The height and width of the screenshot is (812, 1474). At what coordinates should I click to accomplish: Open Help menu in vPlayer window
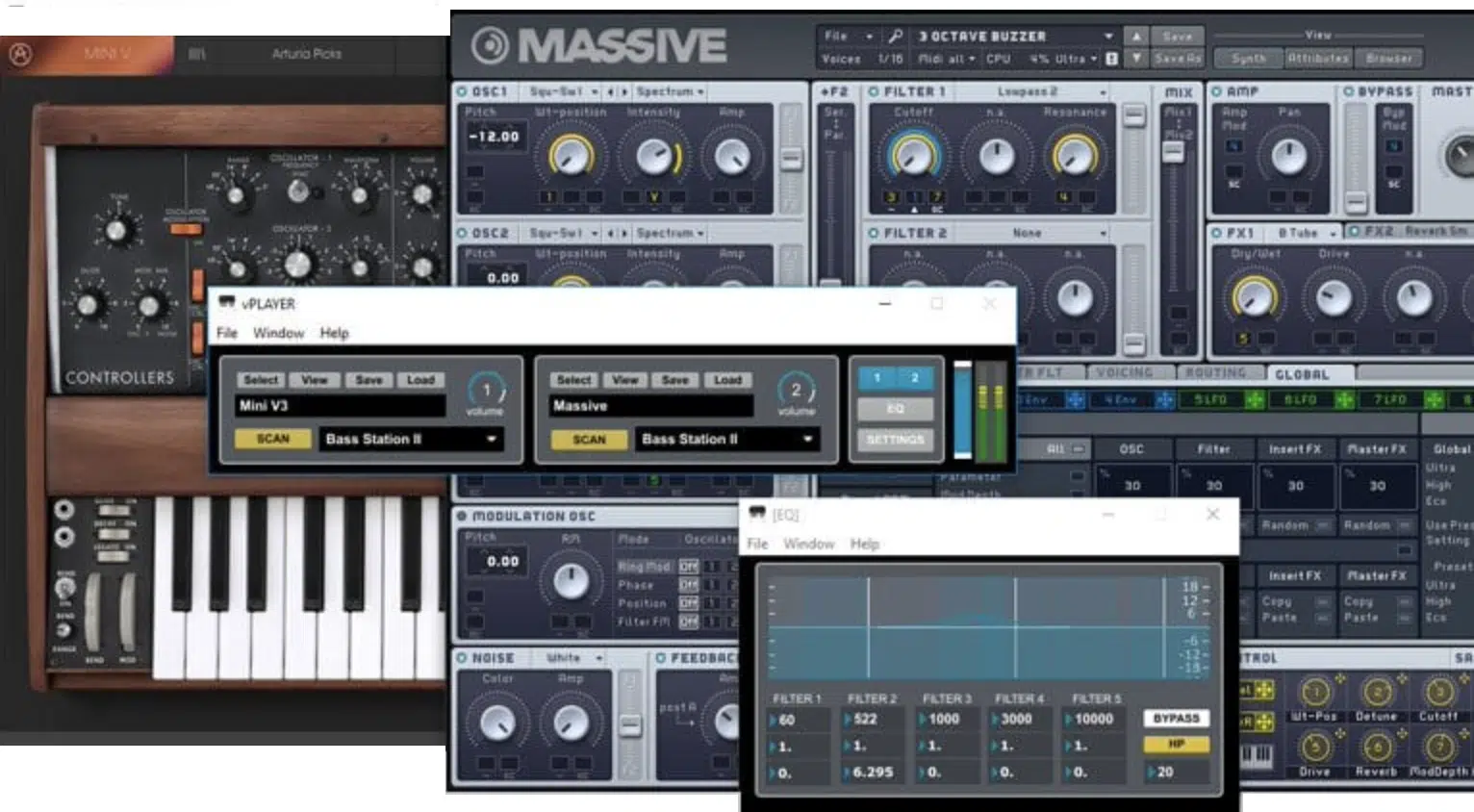[x=334, y=333]
